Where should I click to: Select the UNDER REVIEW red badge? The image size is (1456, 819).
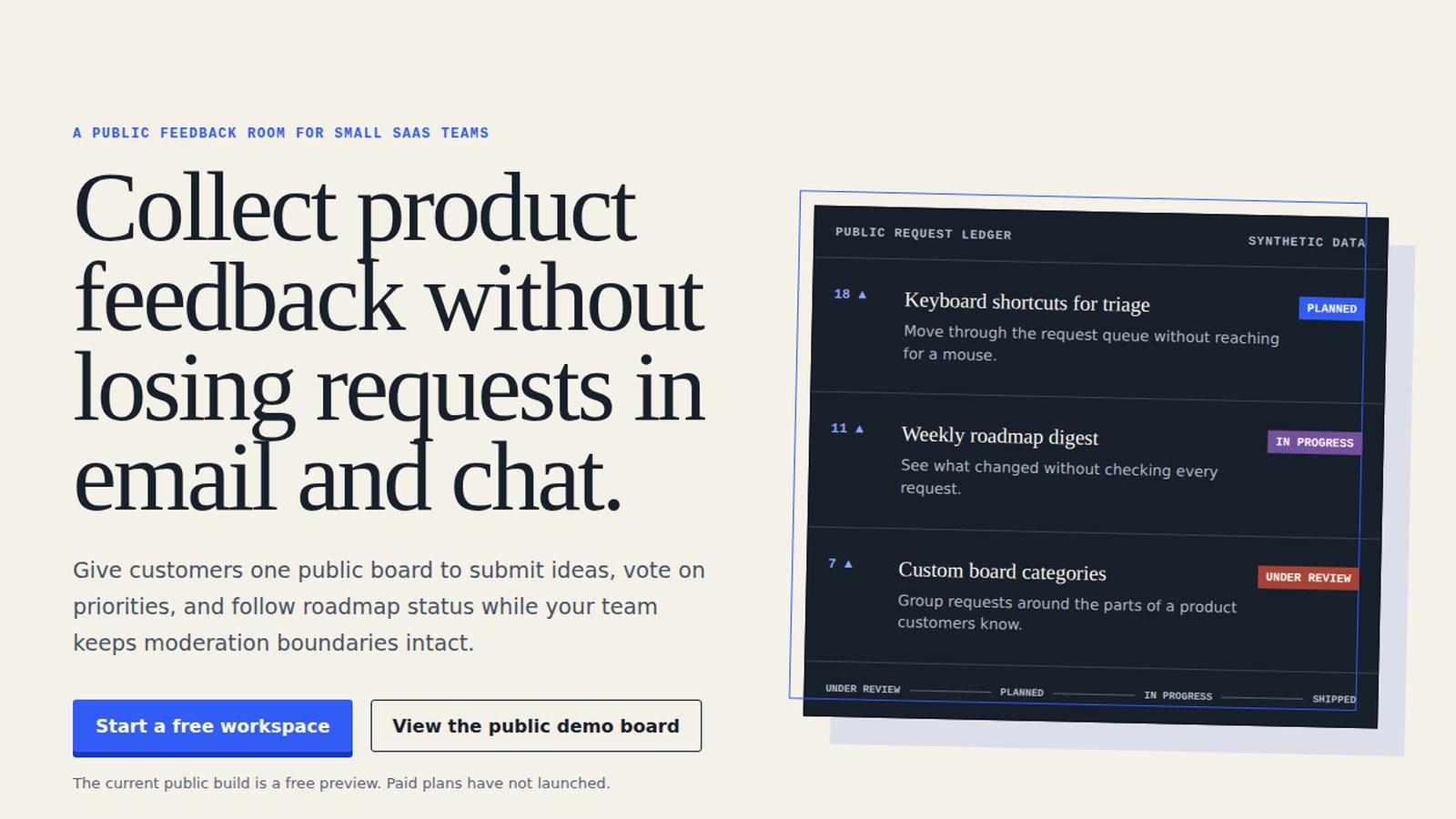pyautogui.click(x=1308, y=577)
